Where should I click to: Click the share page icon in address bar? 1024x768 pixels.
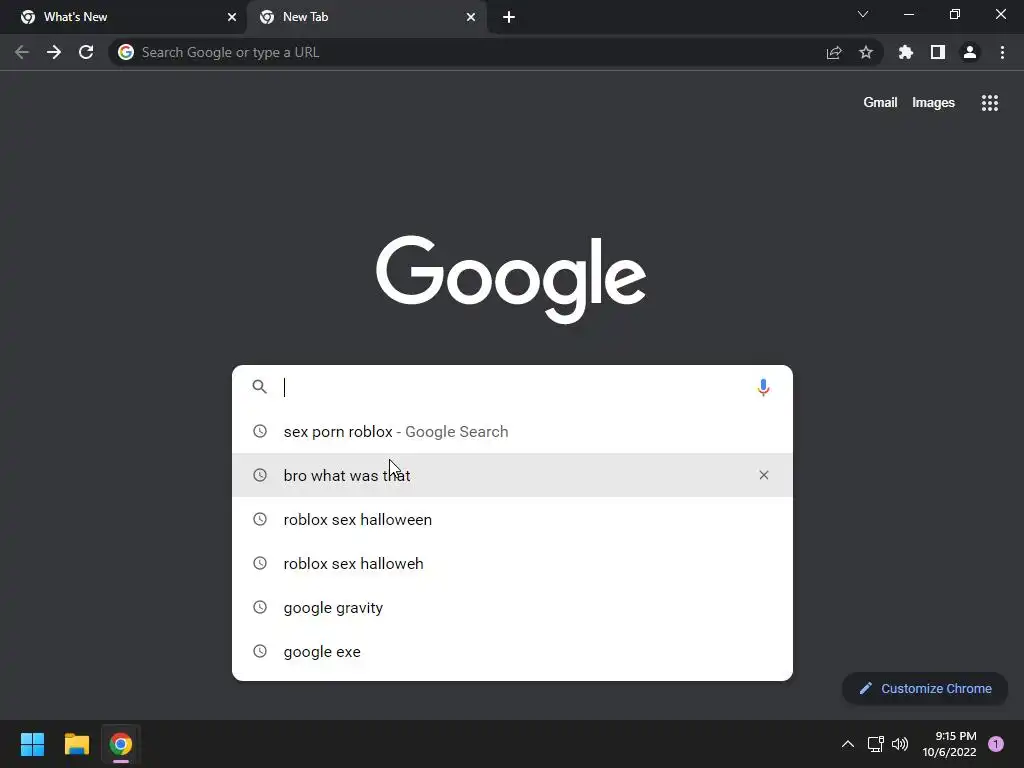tap(834, 52)
